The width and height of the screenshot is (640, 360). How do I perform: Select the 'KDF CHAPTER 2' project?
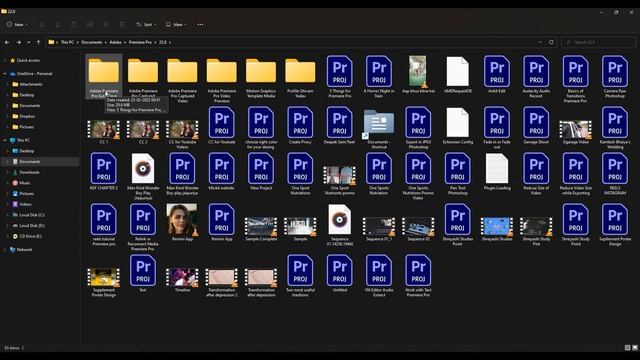tap(104, 171)
